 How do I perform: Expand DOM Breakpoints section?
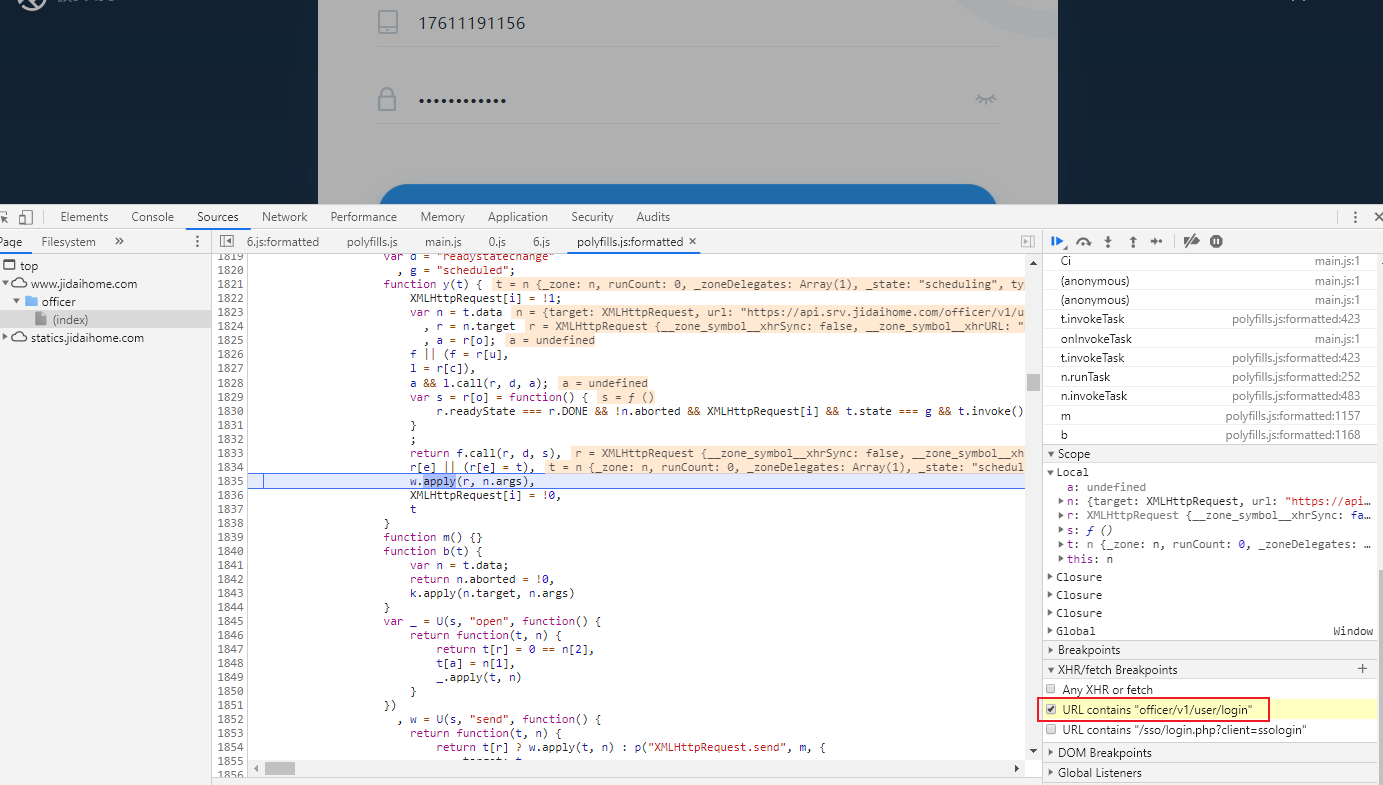point(1051,753)
